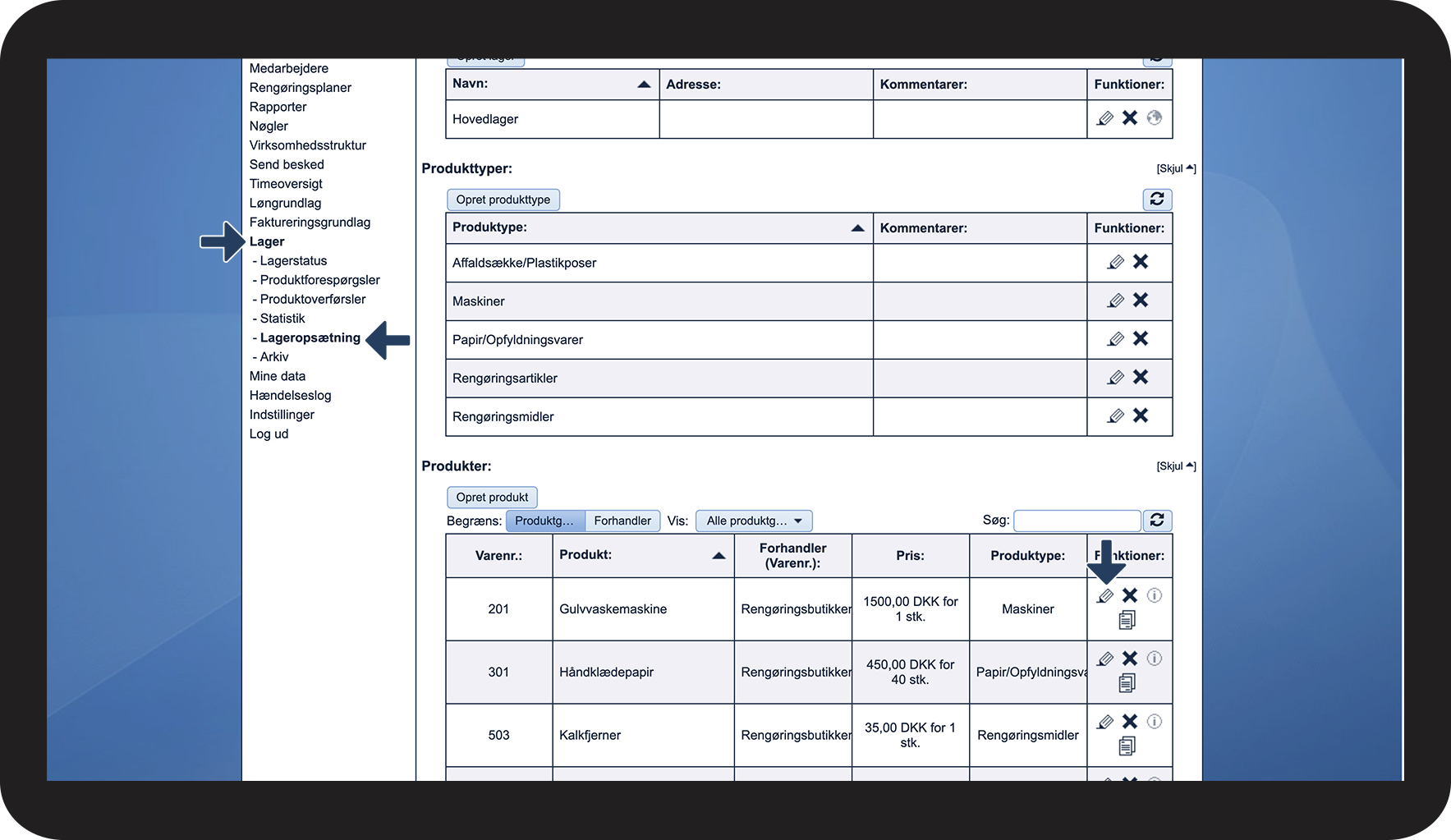The width and height of the screenshot is (1451, 840).
Task: Delete the Rengøringsmidler product type
Action: [1141, 415]
